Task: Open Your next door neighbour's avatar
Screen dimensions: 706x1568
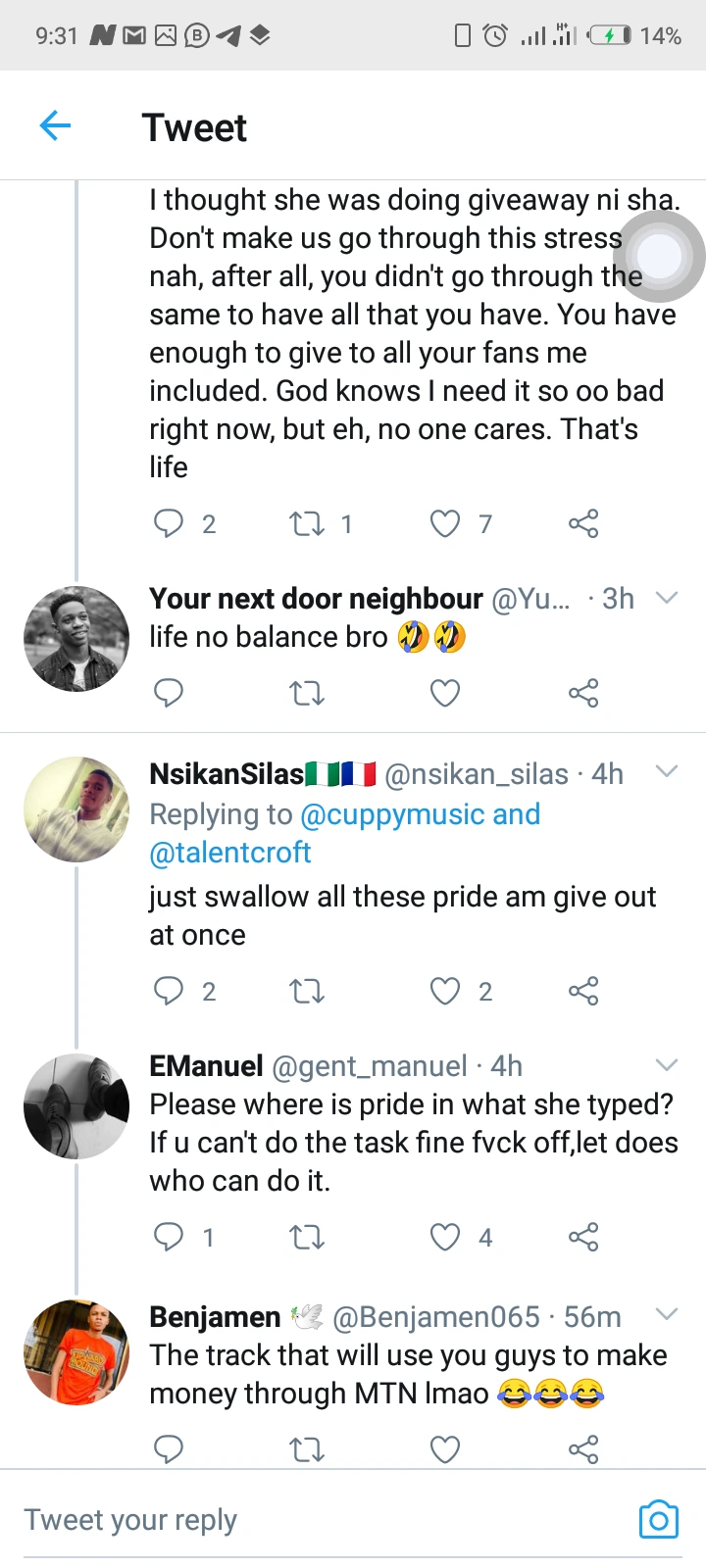Action: pos(76,639)
